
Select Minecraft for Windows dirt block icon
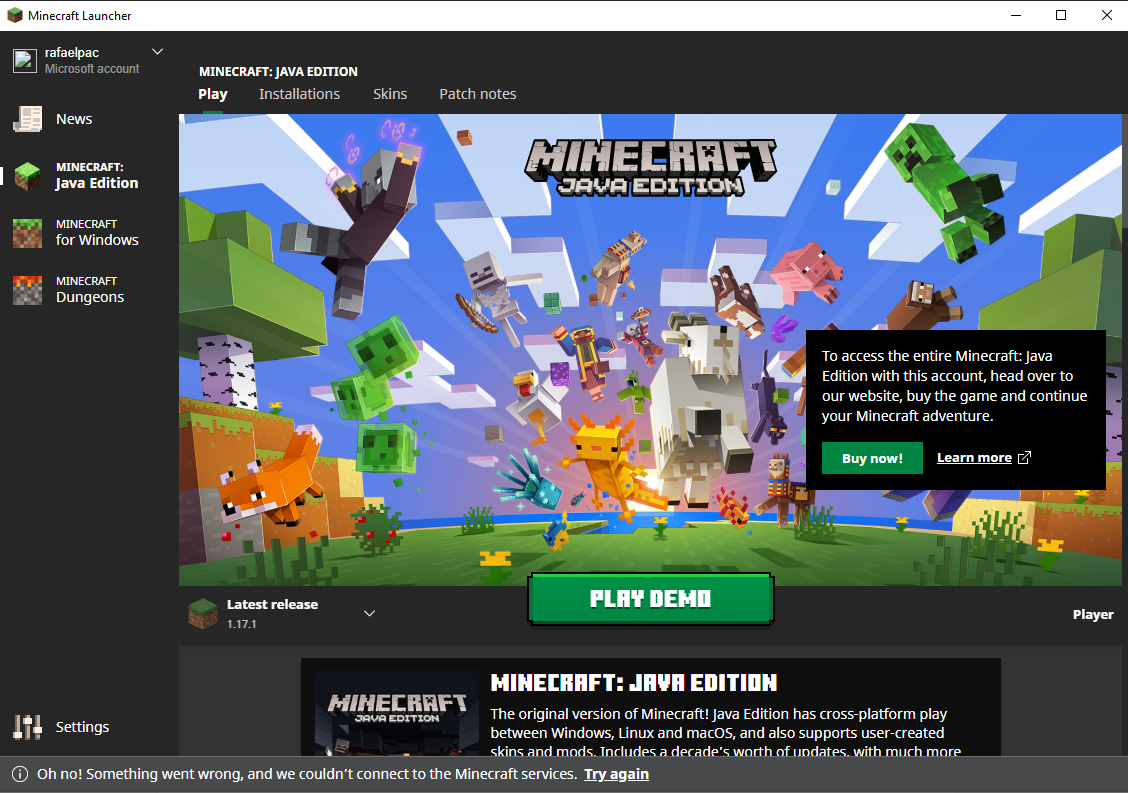pyautogui.click(x=27, y=233)
